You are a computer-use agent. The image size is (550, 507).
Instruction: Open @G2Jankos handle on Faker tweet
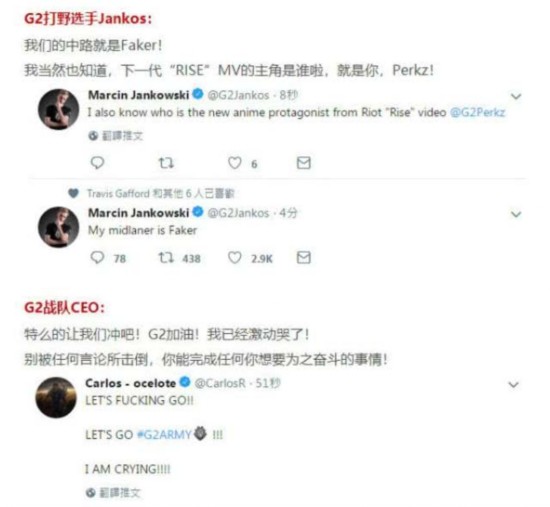tap(239, 213)
